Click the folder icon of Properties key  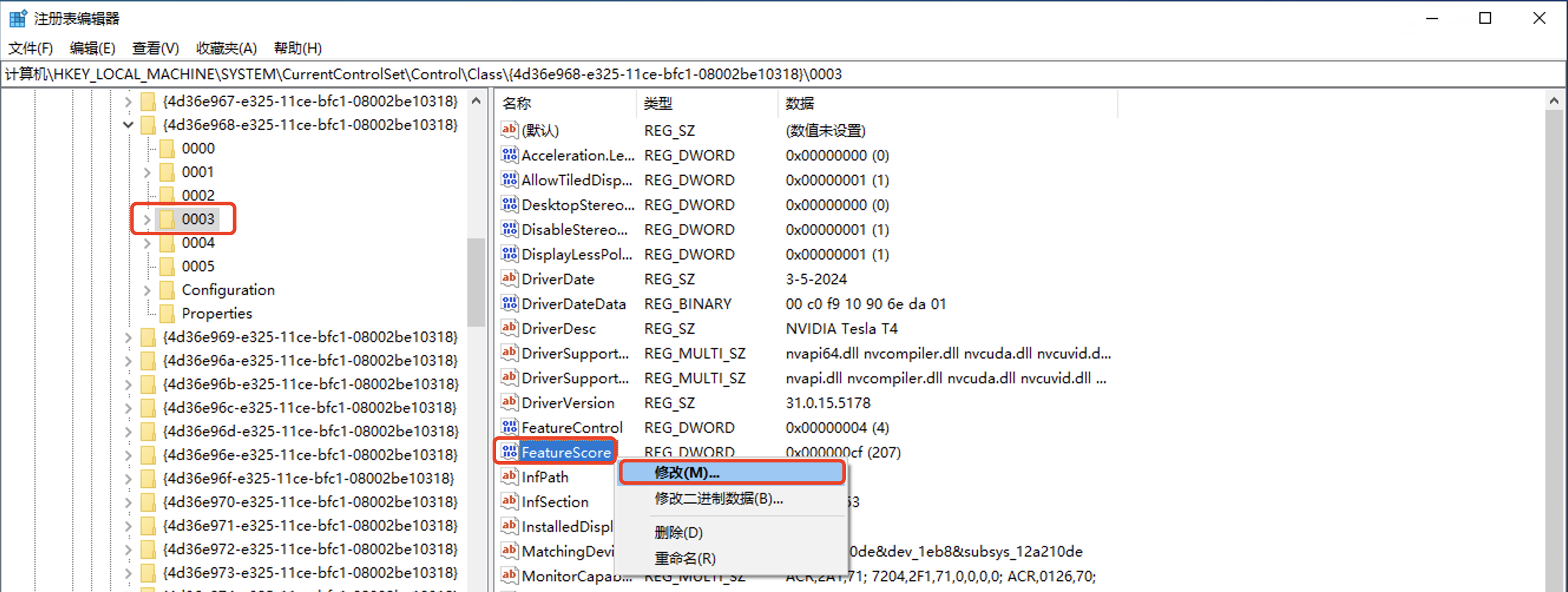[x=167, y=314]
